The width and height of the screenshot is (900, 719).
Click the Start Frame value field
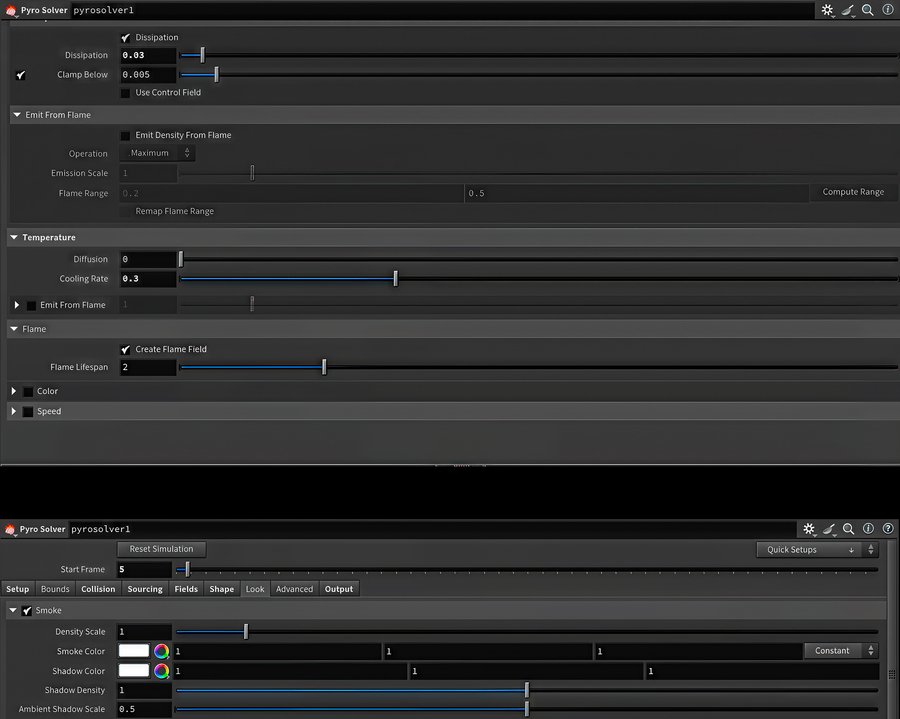coord(144,569)
